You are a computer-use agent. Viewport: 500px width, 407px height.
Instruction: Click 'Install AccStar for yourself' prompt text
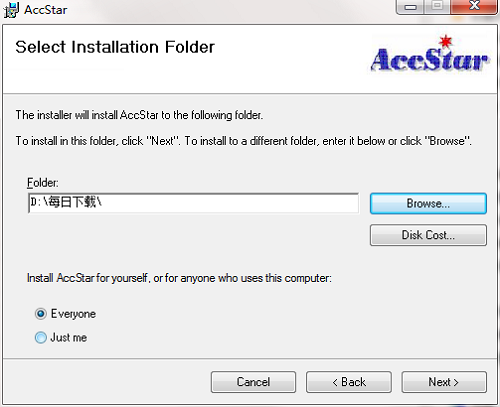coord(179,278)
